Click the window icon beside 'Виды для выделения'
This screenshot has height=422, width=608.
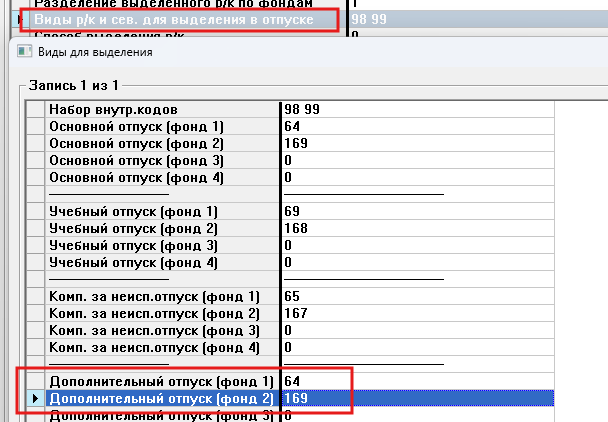(24, 52)
